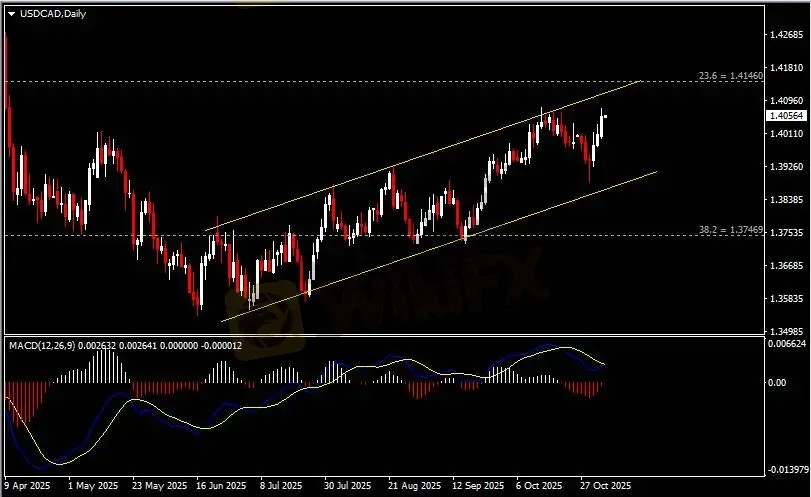
Task: Open the chart menu arrow beside USDCAD,Daily
Action: pyautogui.click(x=11, y=11)
